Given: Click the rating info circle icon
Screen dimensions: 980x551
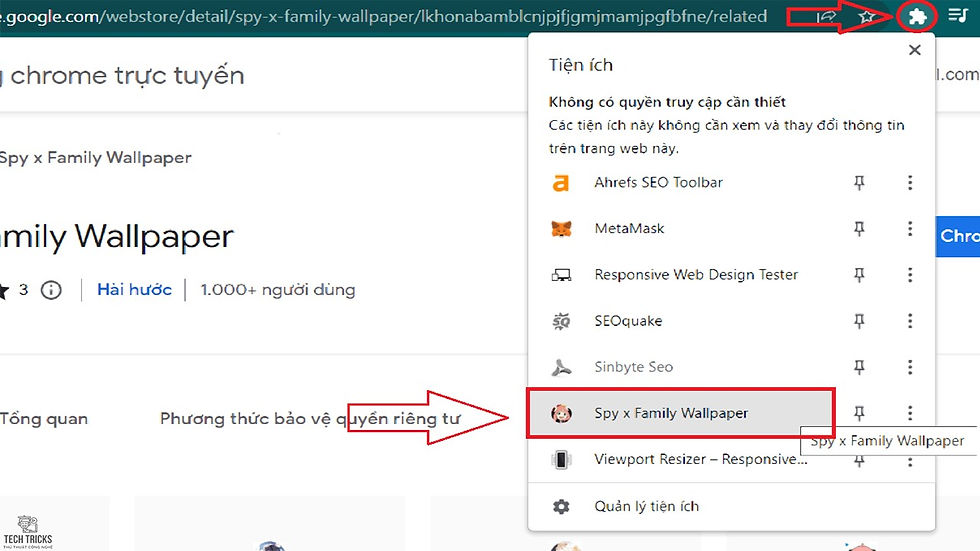Looking at the screenshot, I should click(x=51, y=290).
